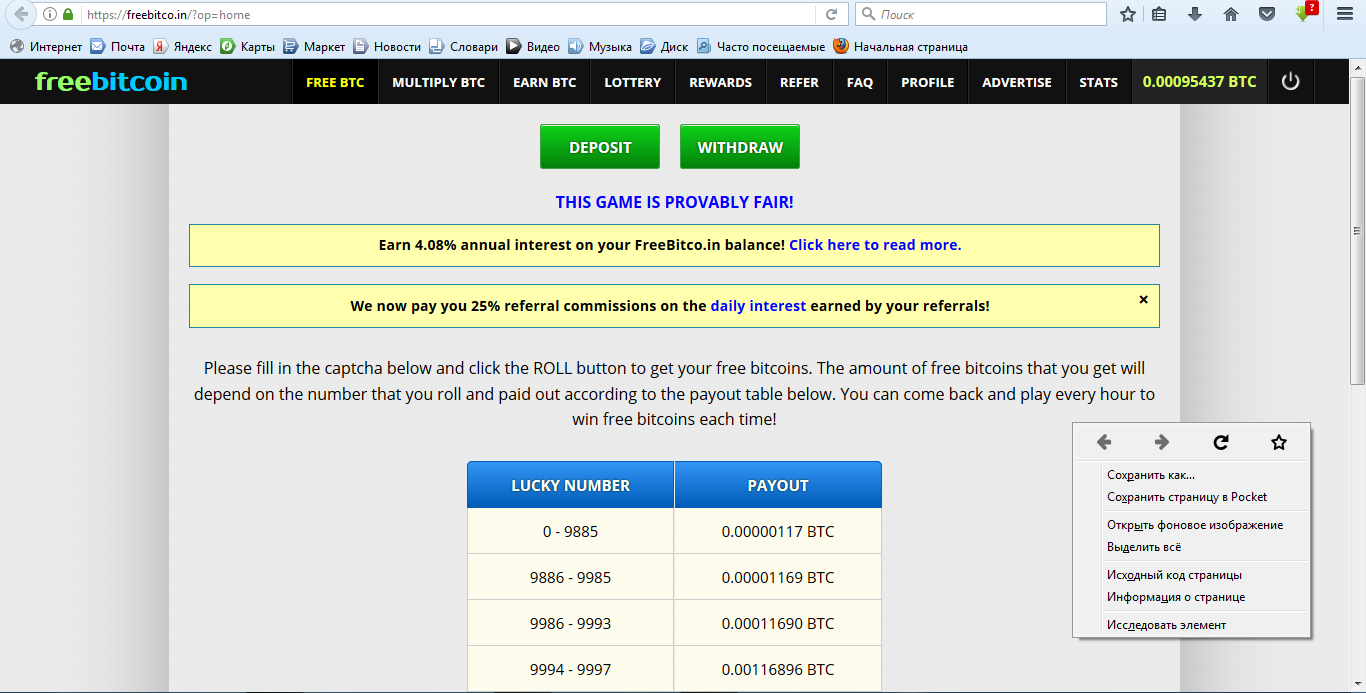
Task: Click the freebitcoin logo
Action: [111, 82]
